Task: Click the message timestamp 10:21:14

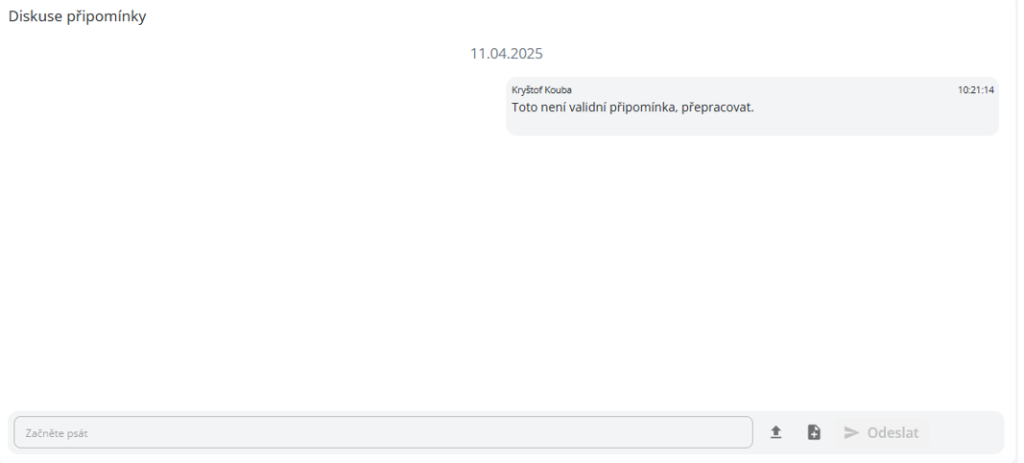Action: coord(976,90)
